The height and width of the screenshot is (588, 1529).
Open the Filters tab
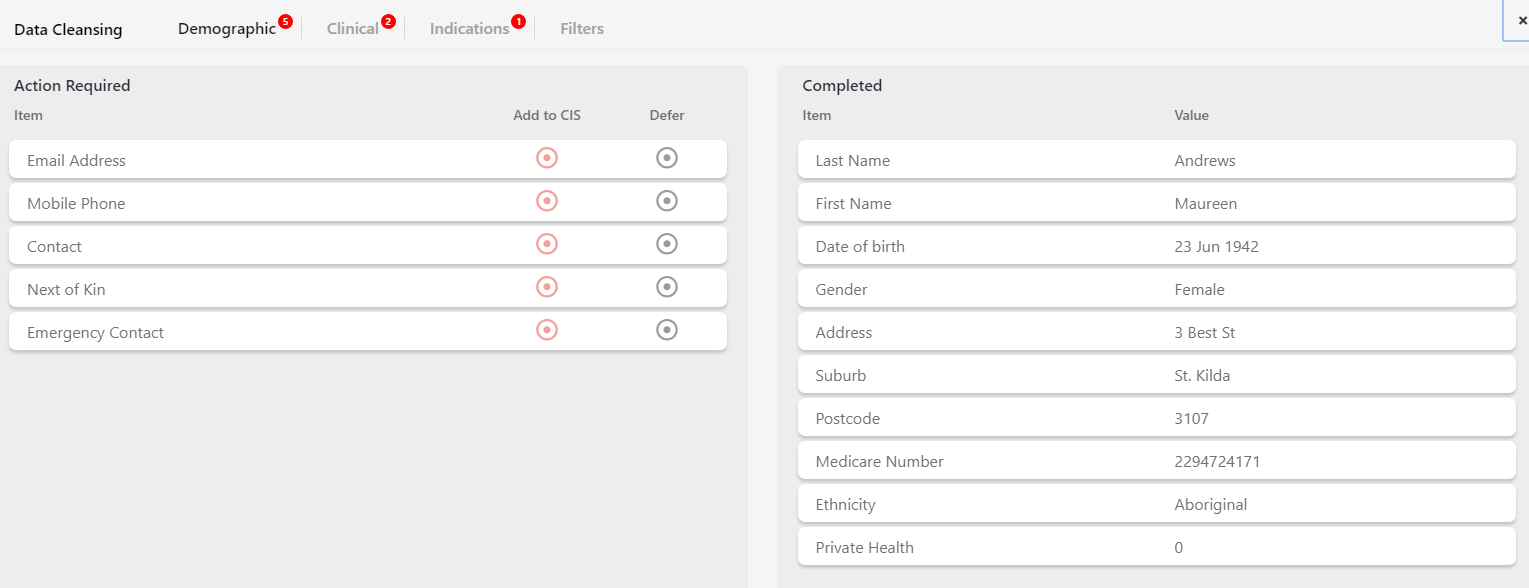coord(582,29)
